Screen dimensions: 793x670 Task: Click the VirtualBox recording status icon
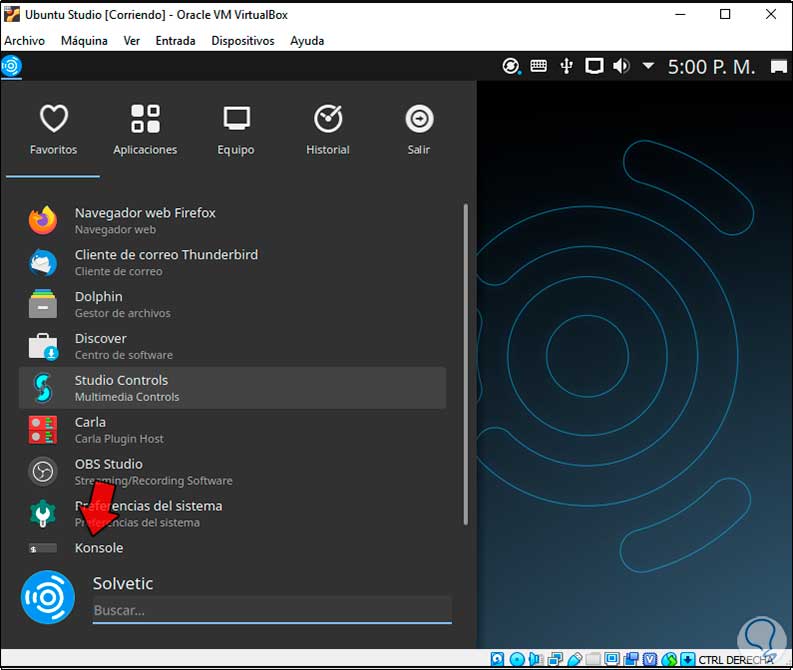tap(631, 659)
